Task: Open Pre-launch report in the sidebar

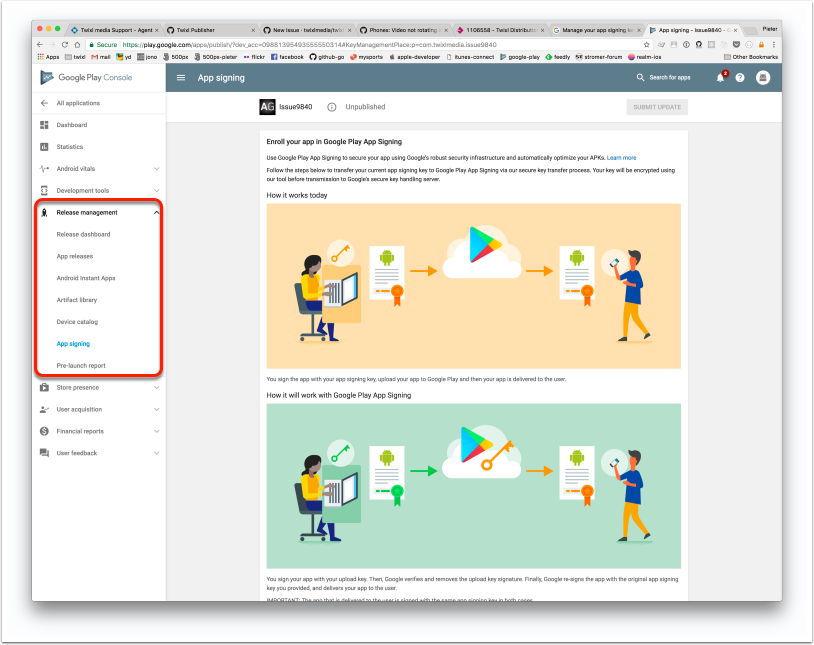Action: point(81,365)
